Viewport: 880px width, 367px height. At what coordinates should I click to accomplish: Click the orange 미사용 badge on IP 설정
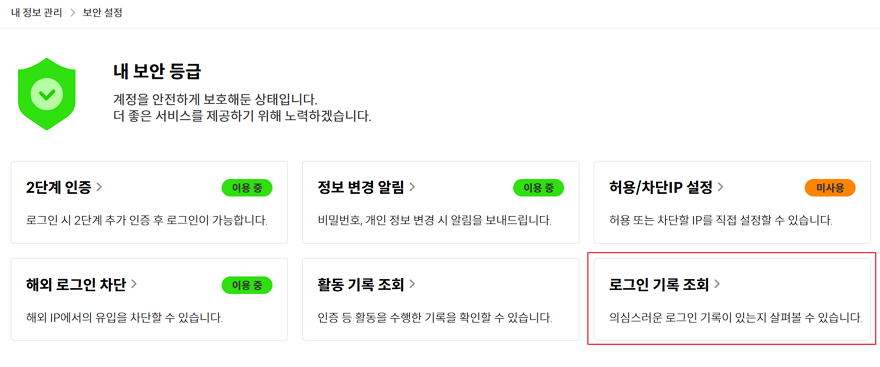(830, 188)
